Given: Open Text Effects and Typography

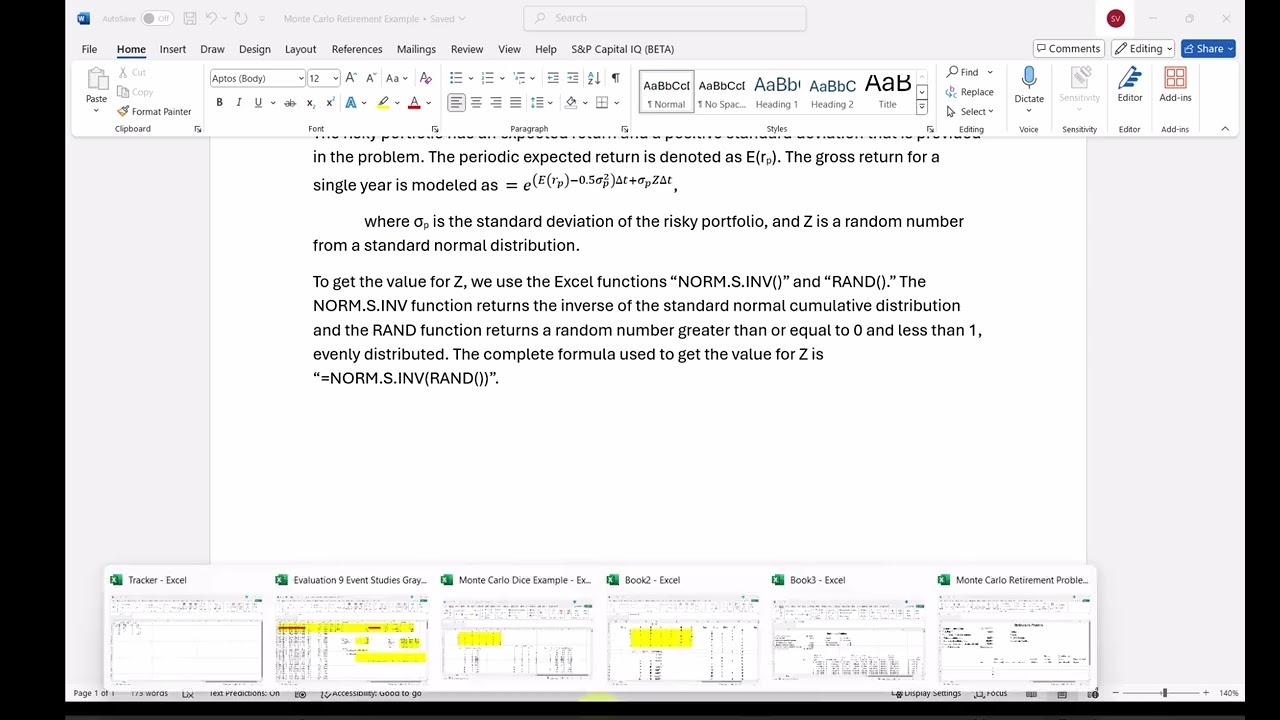Looking at the screenshot, I should [351, 103].
